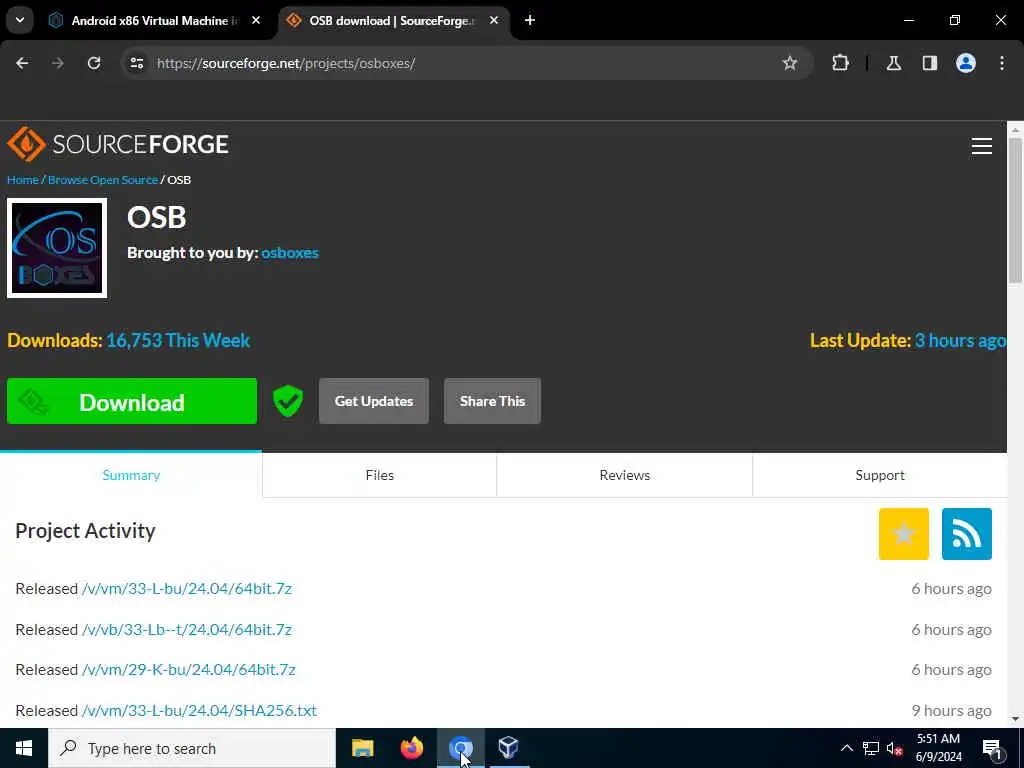Click the OS Boxes project logo
The width and height of the screenshot is (1024, 768).
(x=57, y=248)
